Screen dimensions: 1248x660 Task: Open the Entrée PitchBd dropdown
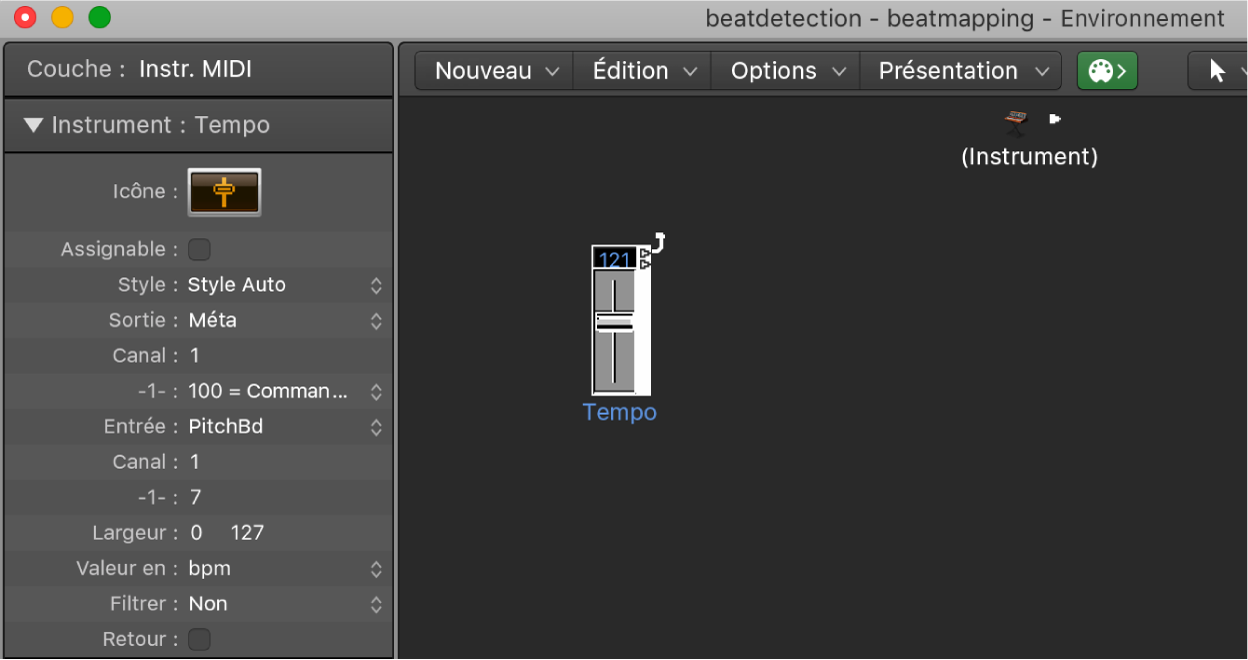[x=285, y=427]
